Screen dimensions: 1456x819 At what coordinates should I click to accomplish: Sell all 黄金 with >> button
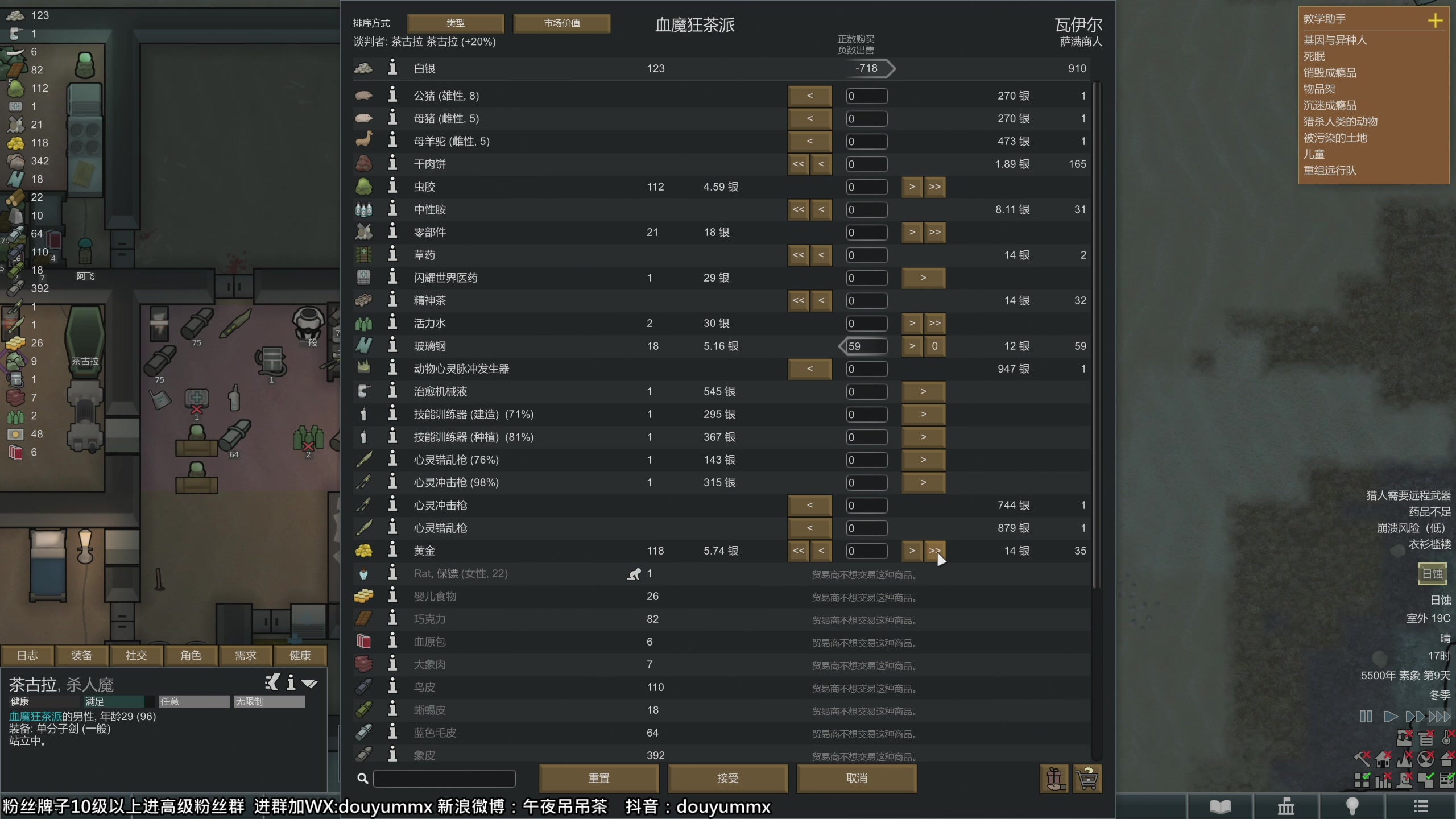coord(934,551)
